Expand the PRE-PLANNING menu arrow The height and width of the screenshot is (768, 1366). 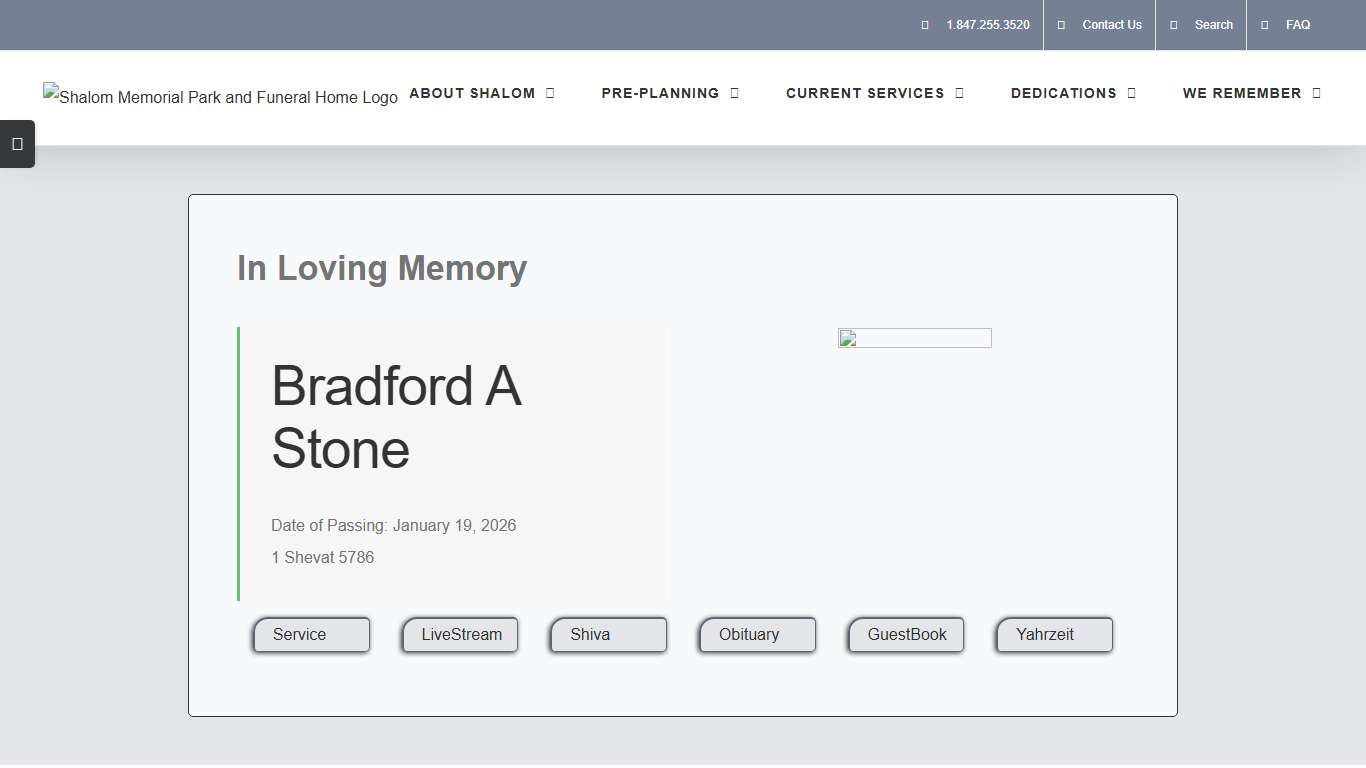pos(736,92)
